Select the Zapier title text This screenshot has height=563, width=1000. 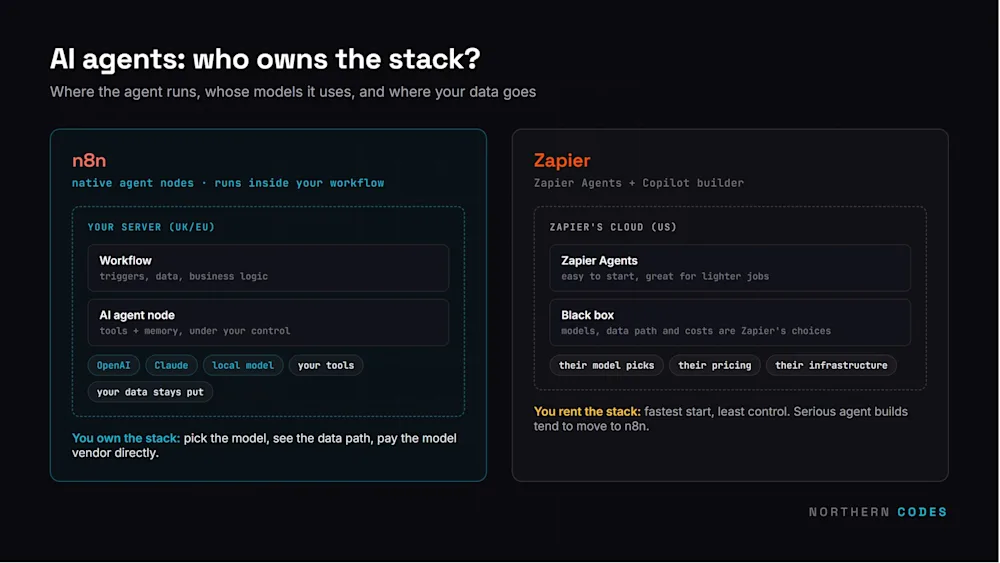coord(562,161)
